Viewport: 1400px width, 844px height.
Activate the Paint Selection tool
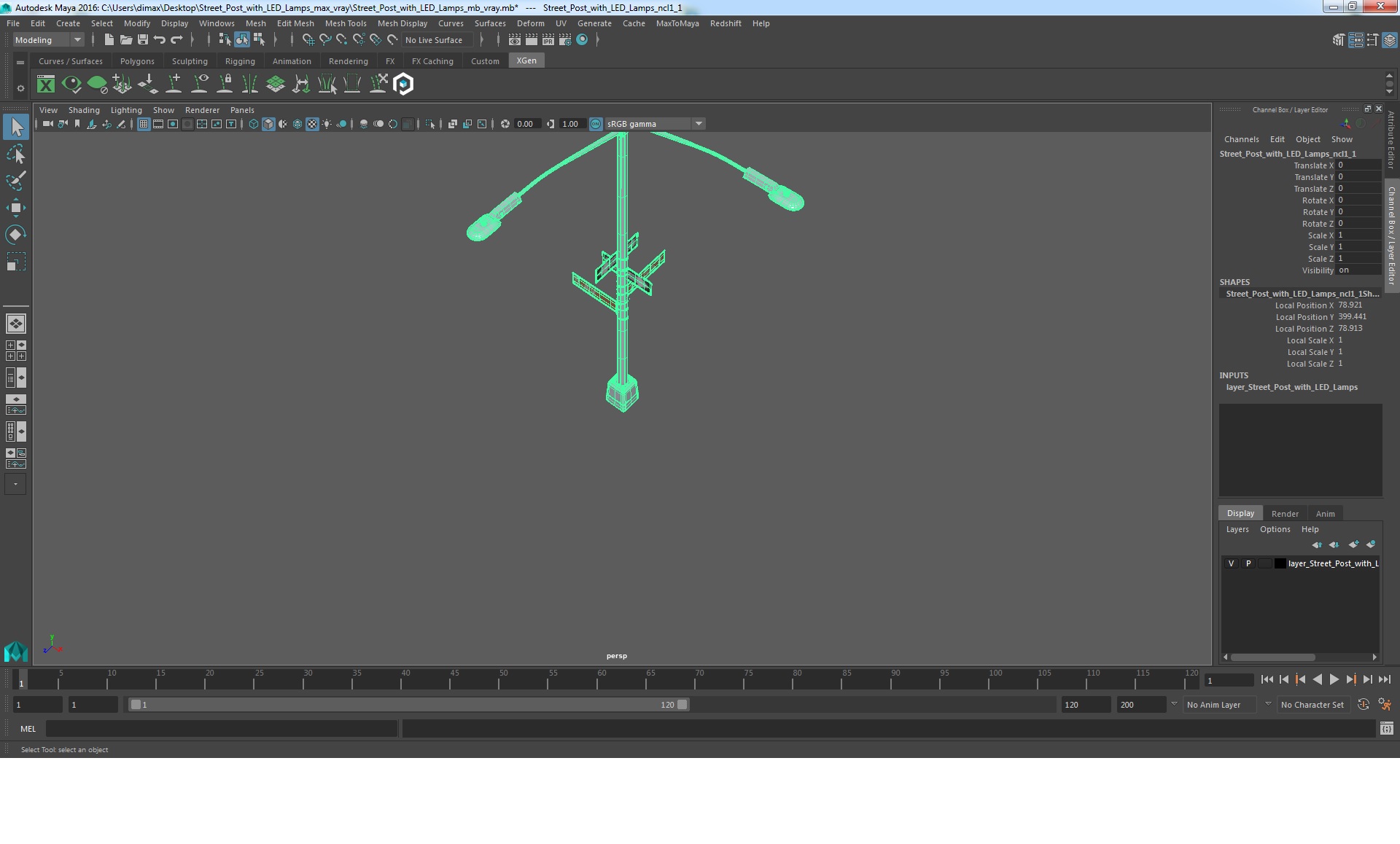[15, 181]
